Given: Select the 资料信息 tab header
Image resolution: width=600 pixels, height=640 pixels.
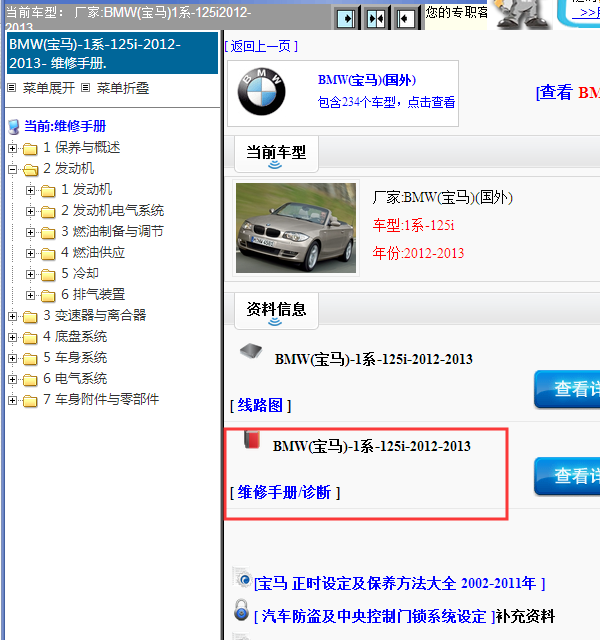Looking at the screenshot, I should 276,311.
